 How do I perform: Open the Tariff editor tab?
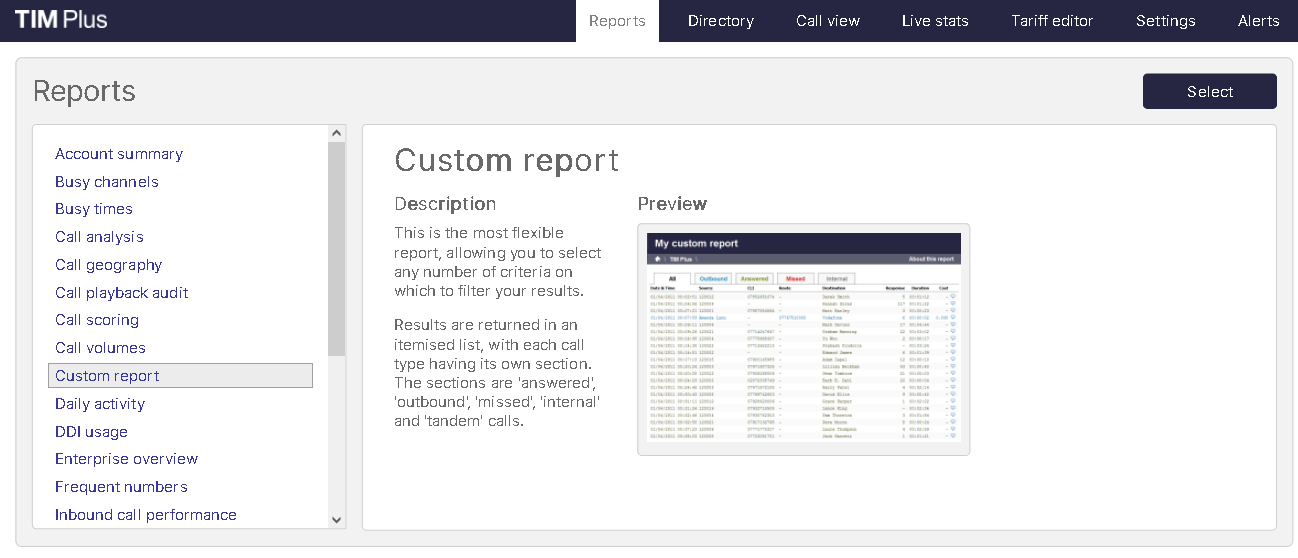[1052, 21]
